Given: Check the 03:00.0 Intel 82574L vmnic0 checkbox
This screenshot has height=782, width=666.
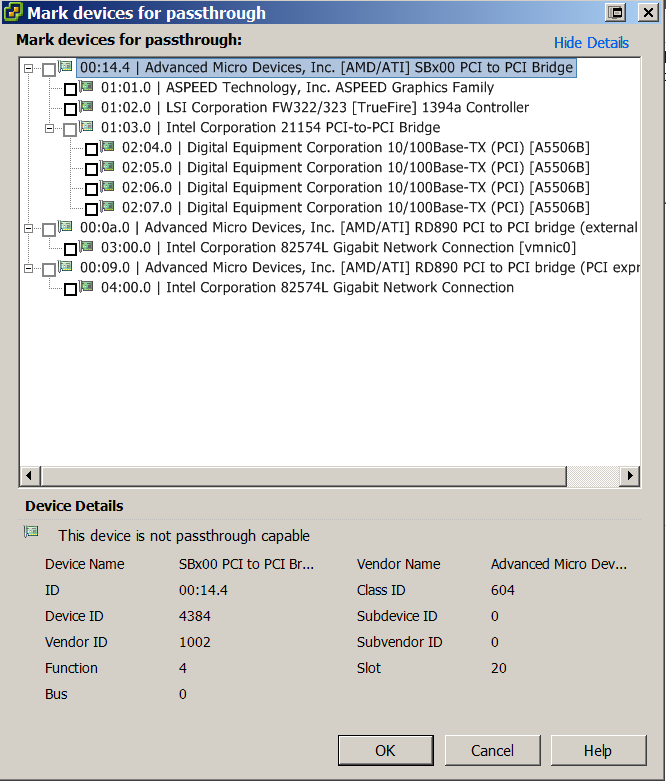Looking at the screenshot, I should pos(70,249).
